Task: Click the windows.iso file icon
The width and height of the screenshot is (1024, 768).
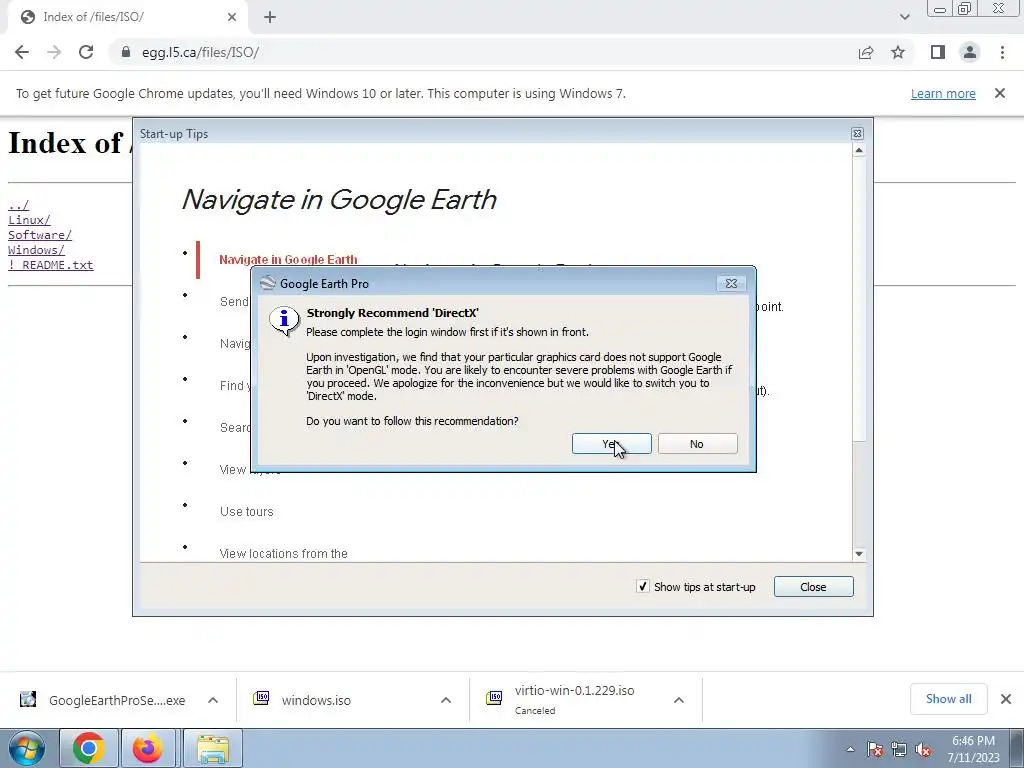Action: pos(261,699)
